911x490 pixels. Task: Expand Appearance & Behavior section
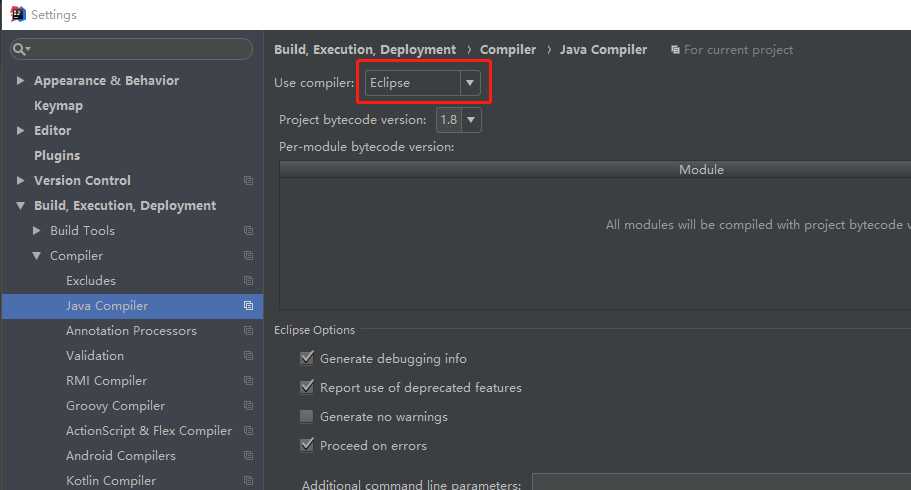(x=20, y=80)
